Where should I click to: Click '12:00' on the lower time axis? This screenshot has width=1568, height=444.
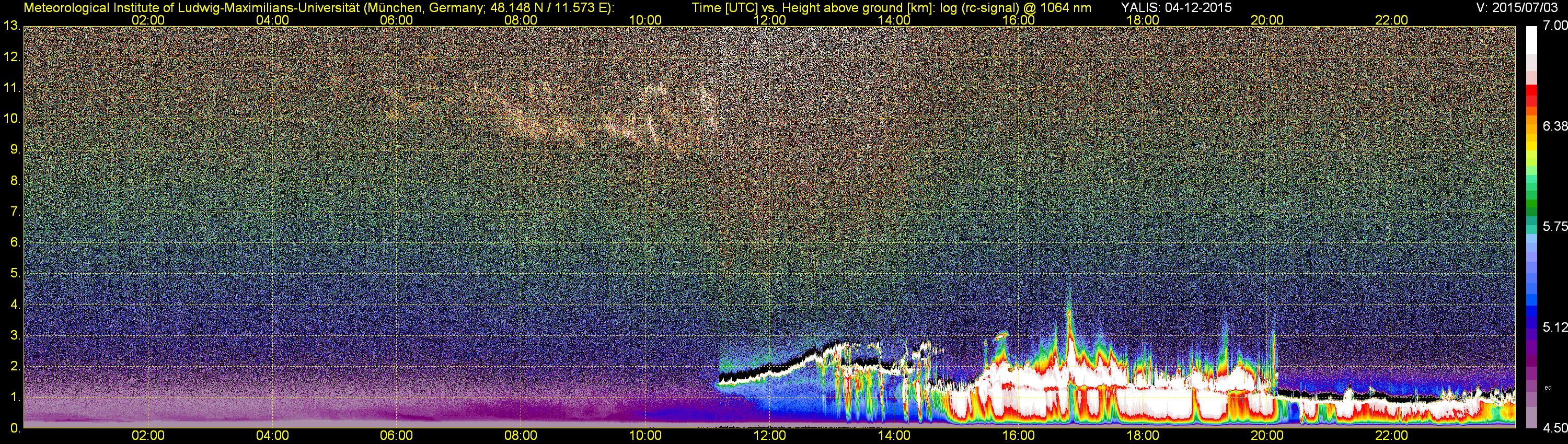(x=770, y=436)
